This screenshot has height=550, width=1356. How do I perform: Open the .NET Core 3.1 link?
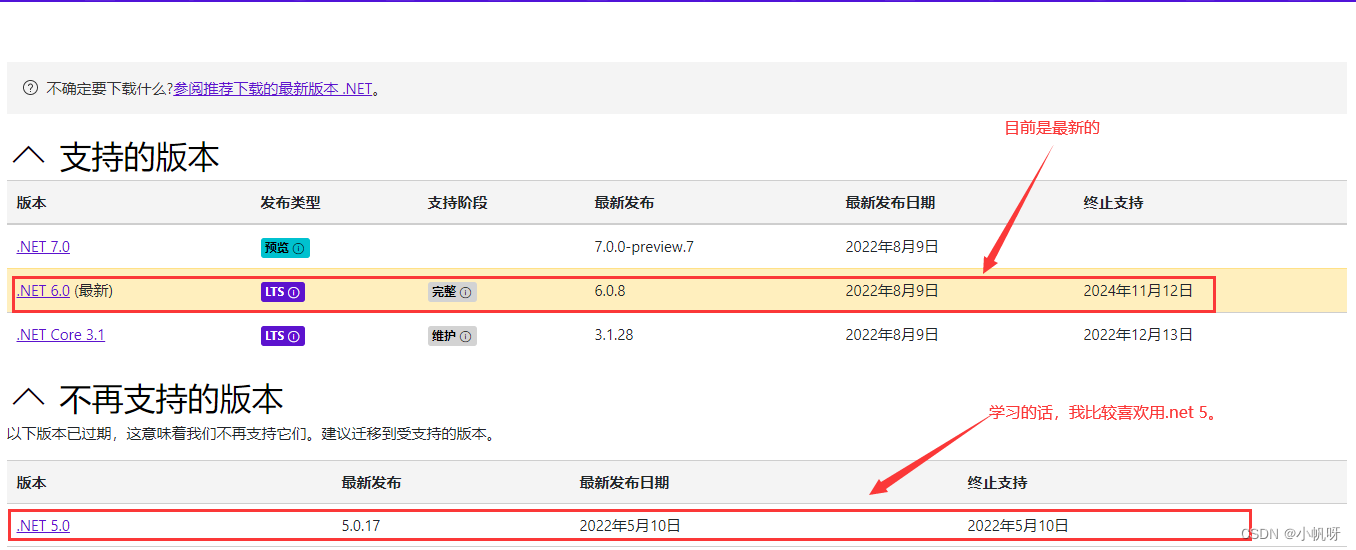pos(60,335)
